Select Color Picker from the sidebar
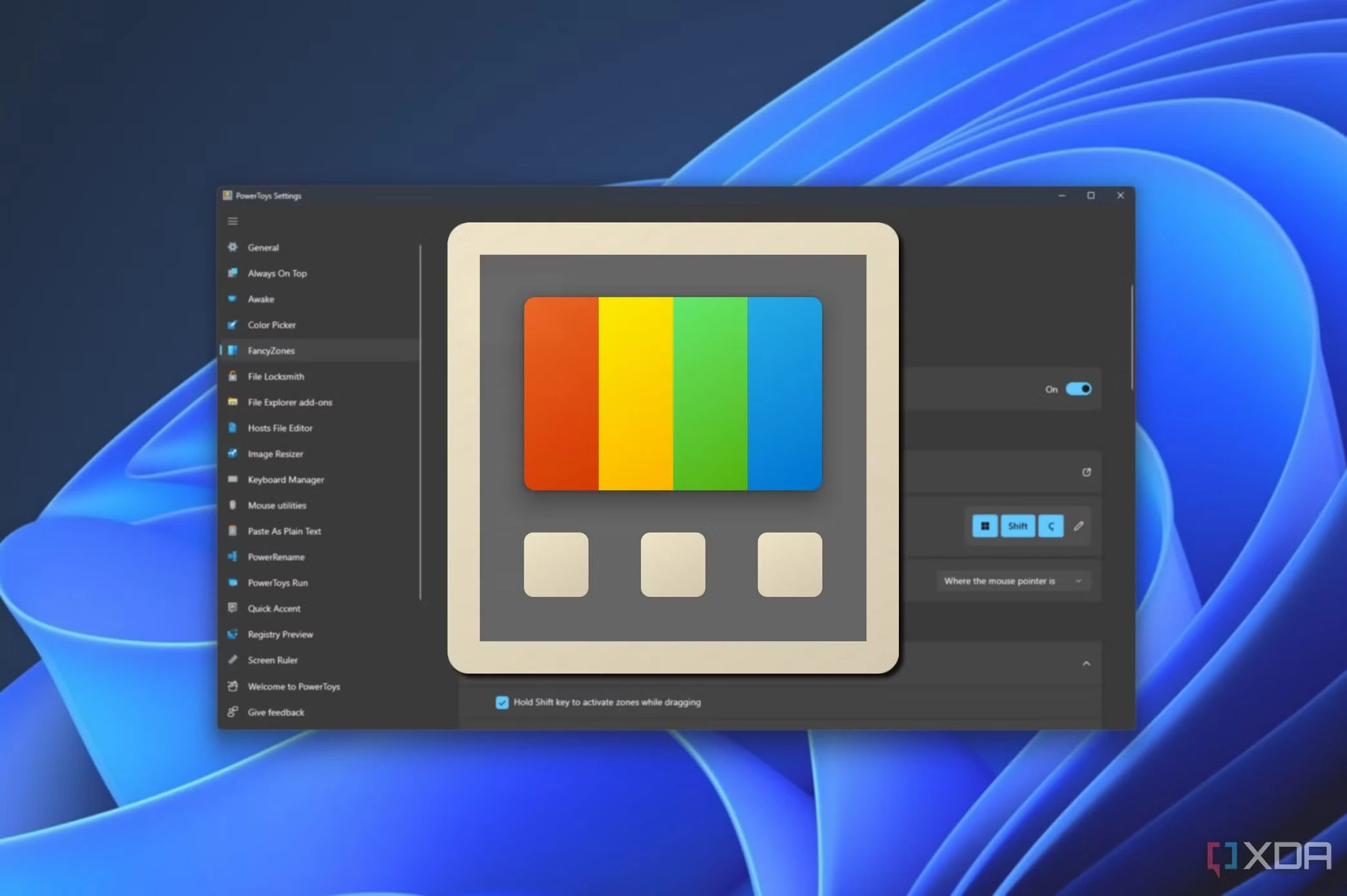 click(x=271, y=324)
